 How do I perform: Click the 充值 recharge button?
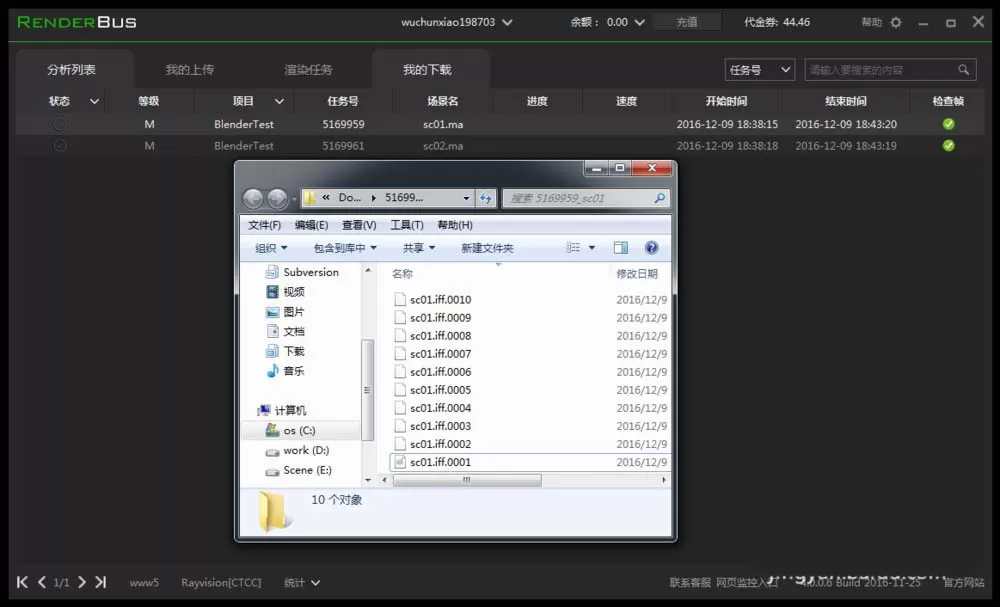(687, 22)
